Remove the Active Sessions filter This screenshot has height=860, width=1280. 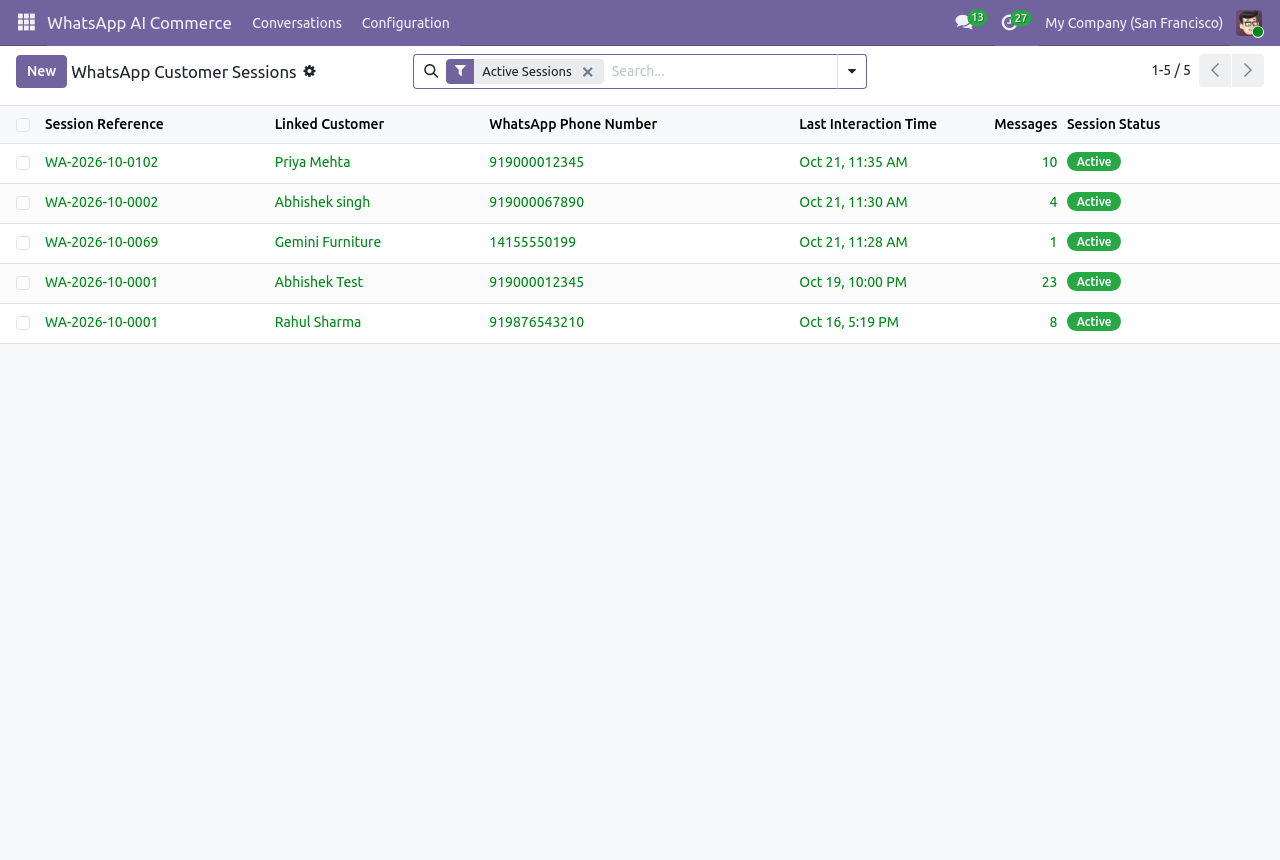click(588, 72)
